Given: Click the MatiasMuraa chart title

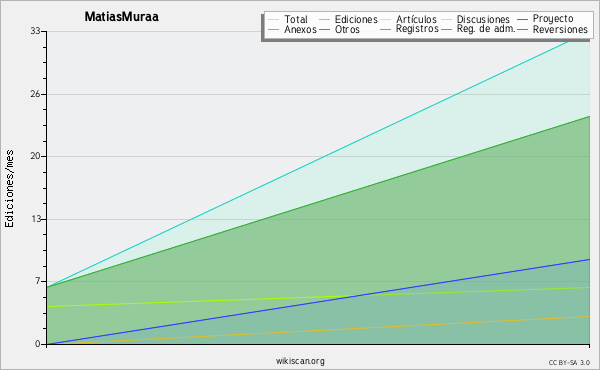Looking at the screenshot, I should pos(122,17).
